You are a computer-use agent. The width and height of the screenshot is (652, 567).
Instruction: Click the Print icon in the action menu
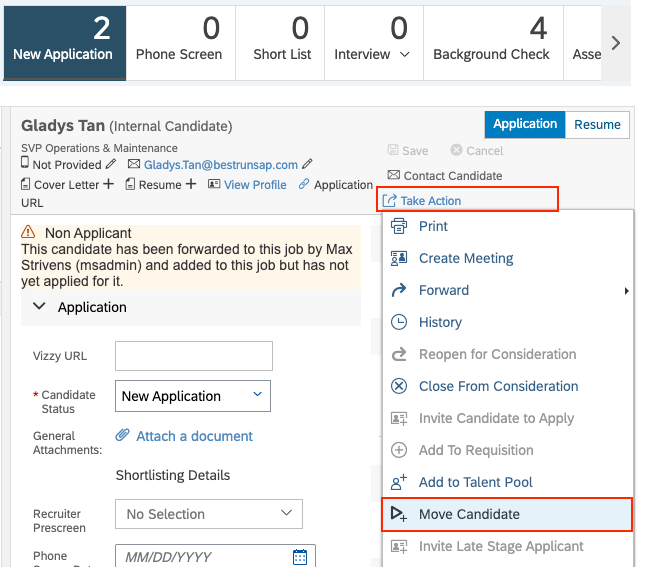tap(399, 226)
